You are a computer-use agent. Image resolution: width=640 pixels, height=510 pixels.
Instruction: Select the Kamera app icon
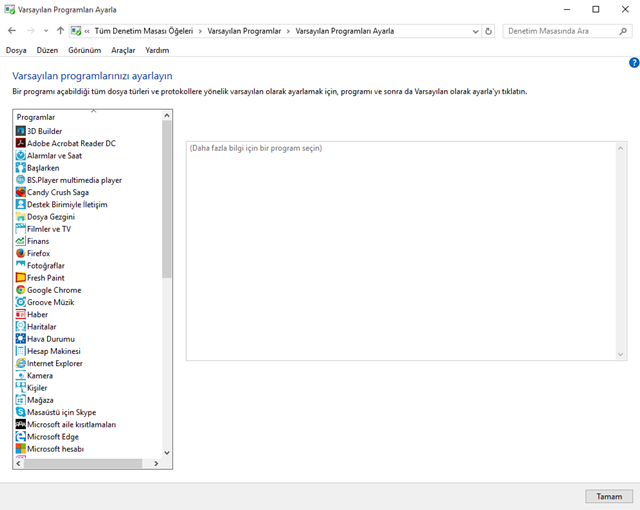point(20,375)
